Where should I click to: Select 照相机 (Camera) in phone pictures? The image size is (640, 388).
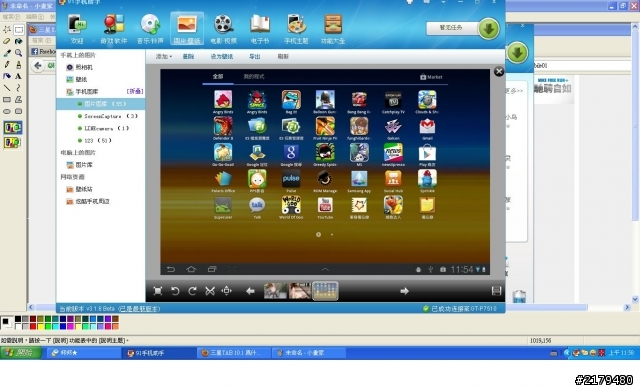point(80,67)
